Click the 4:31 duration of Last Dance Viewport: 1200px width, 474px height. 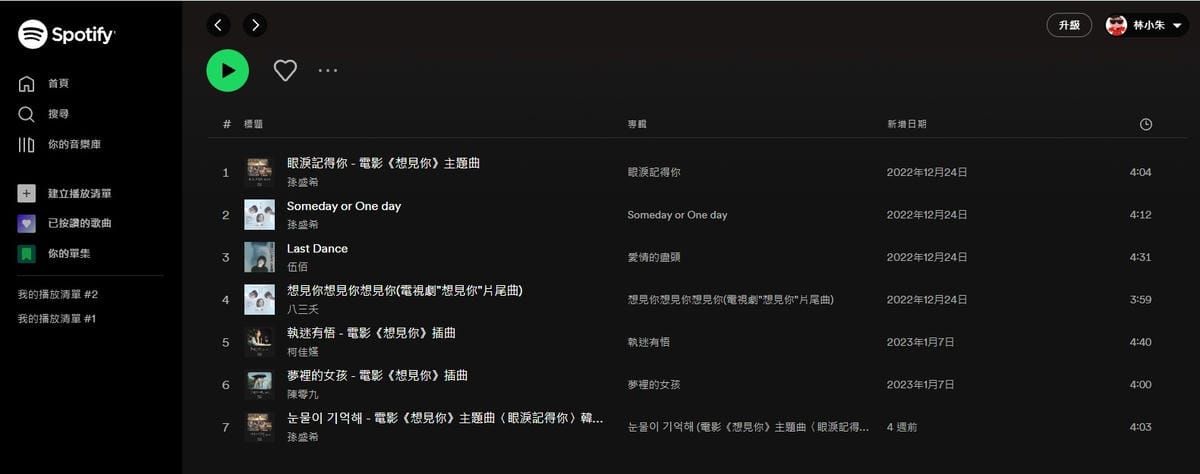(x=1140, y=257)
